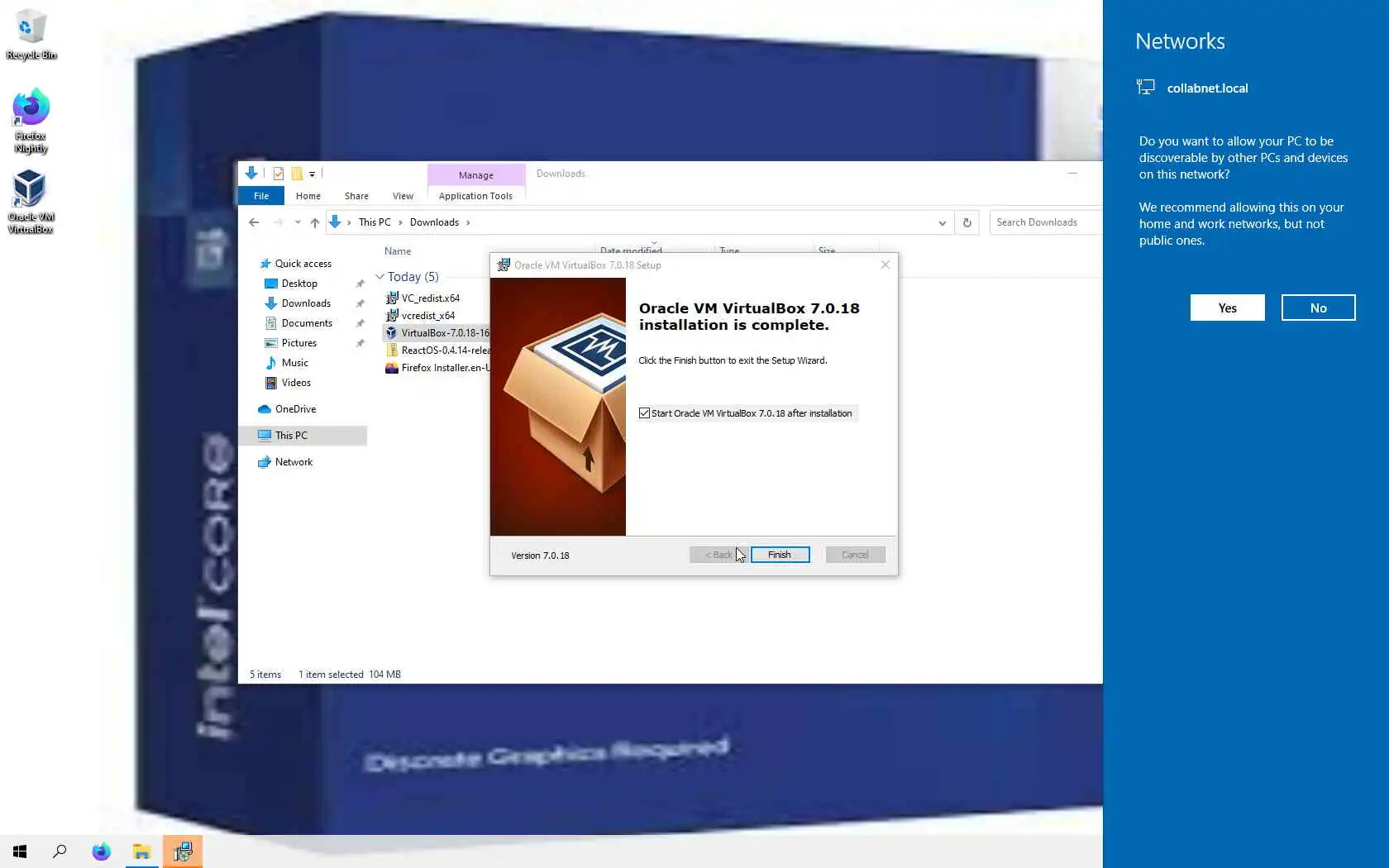Viewport: 1389px width, 868px height.
Task: Open the Windows Start menu
Action: 20,851
